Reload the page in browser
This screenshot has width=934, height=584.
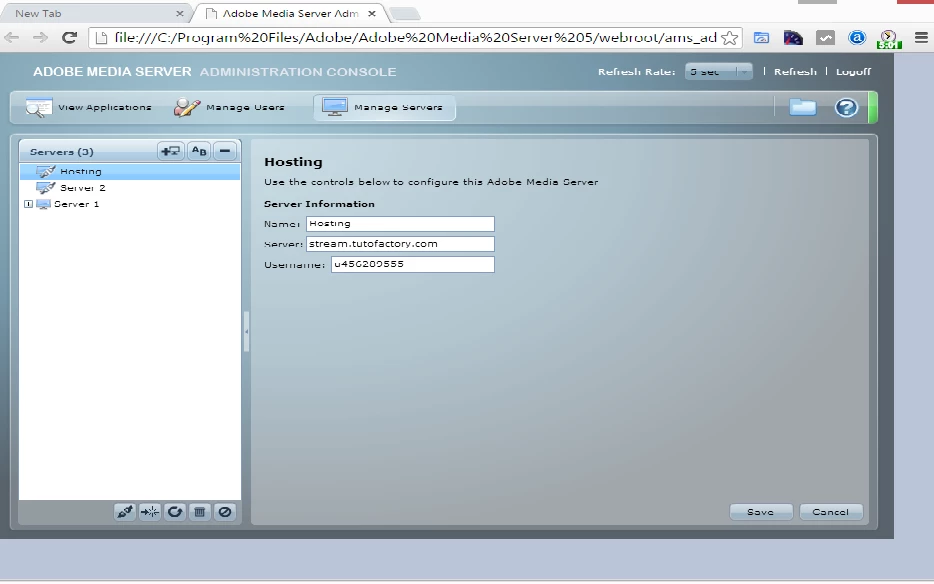[69, 38]
